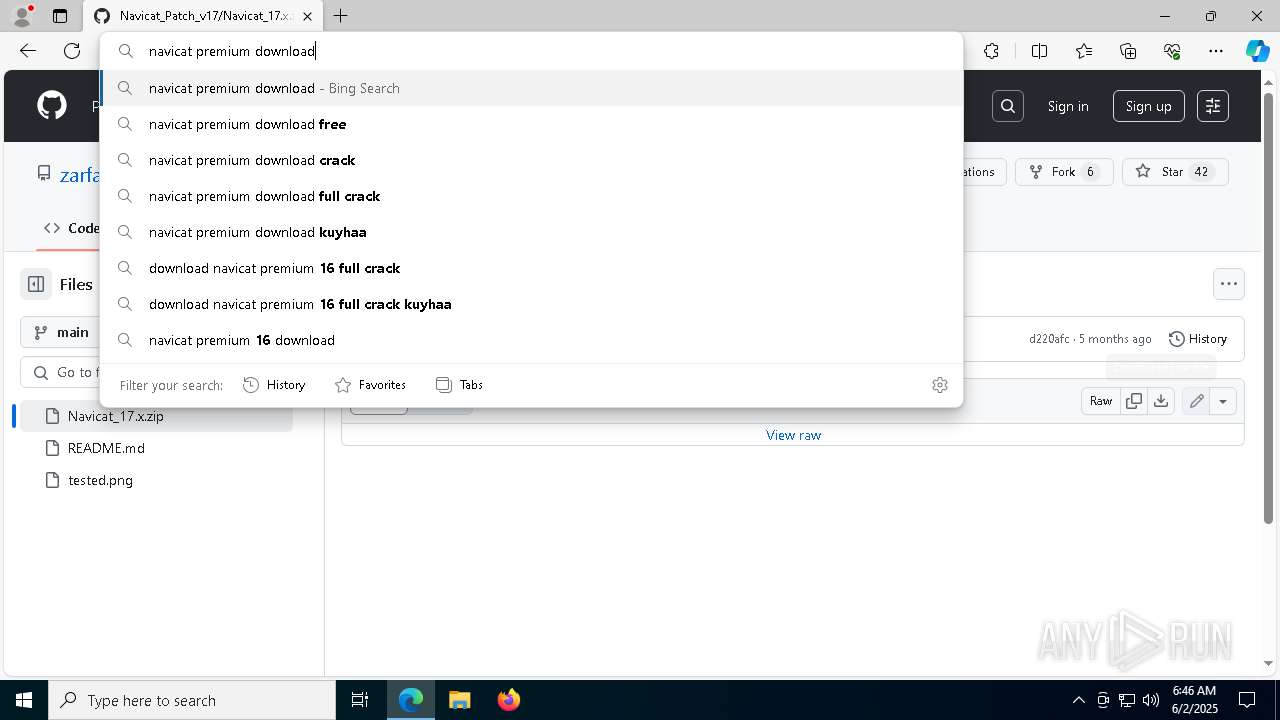Open the browser Favorites star icon
Screen dimensions: 1280x720
coord(1084,51)
